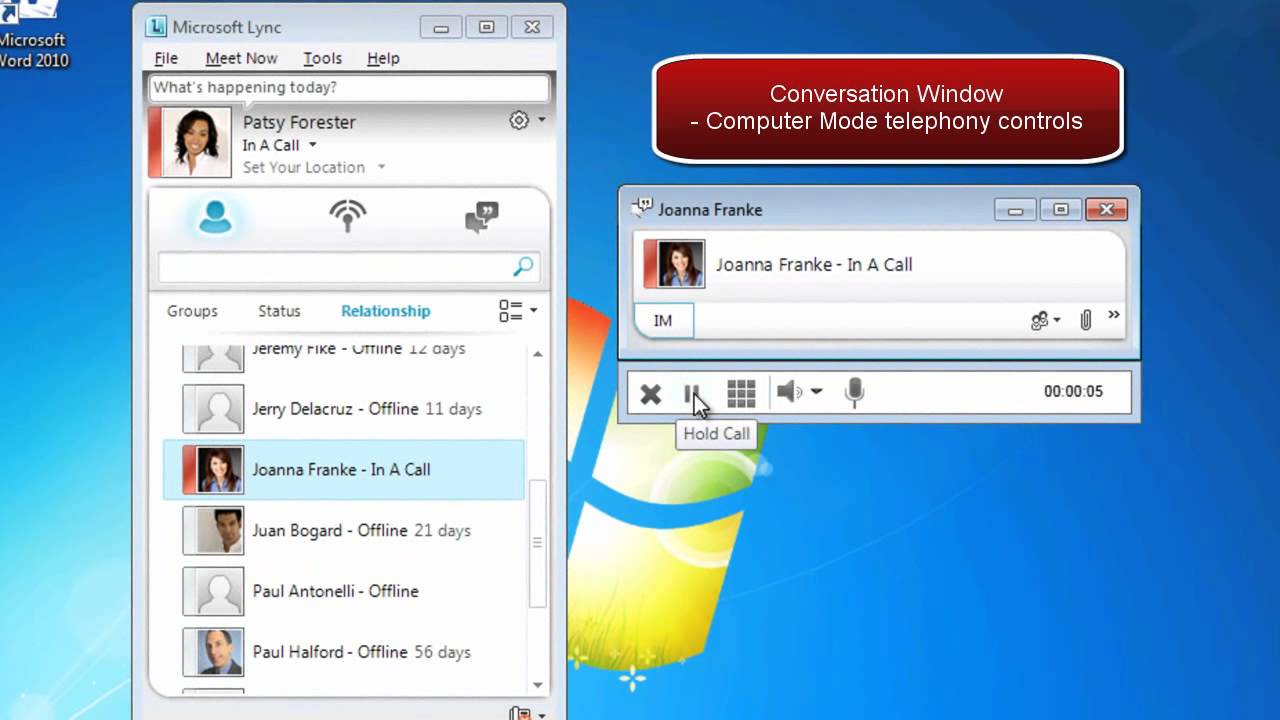Open the Help menu
This screenshot has height=720, width=1280.
click(383, 58)
